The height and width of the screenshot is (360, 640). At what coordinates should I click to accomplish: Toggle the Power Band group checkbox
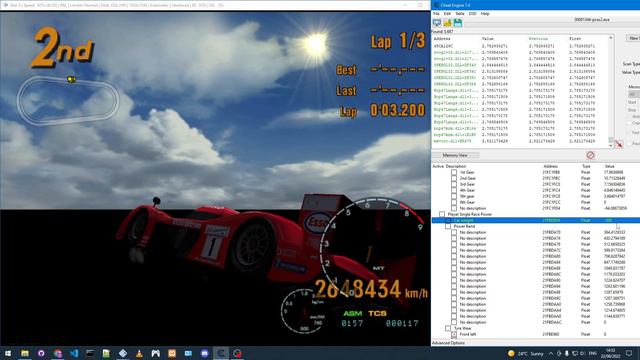448,226
